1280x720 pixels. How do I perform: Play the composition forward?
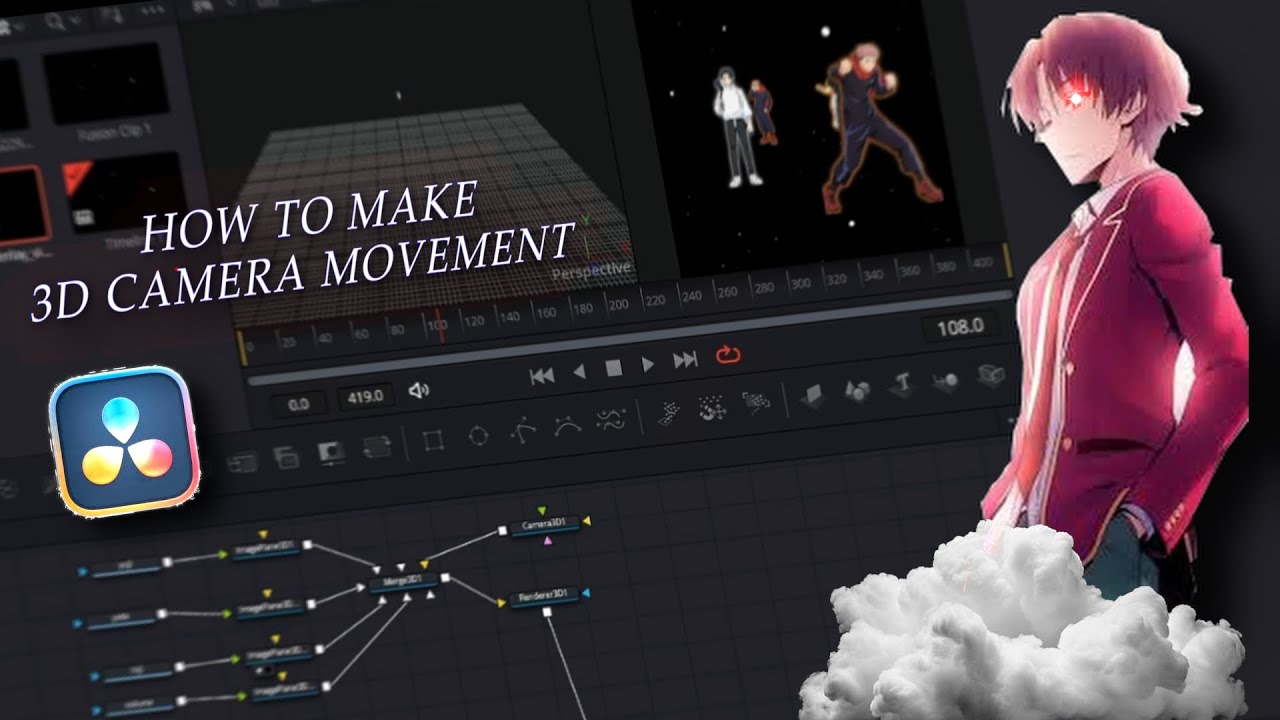648,365
